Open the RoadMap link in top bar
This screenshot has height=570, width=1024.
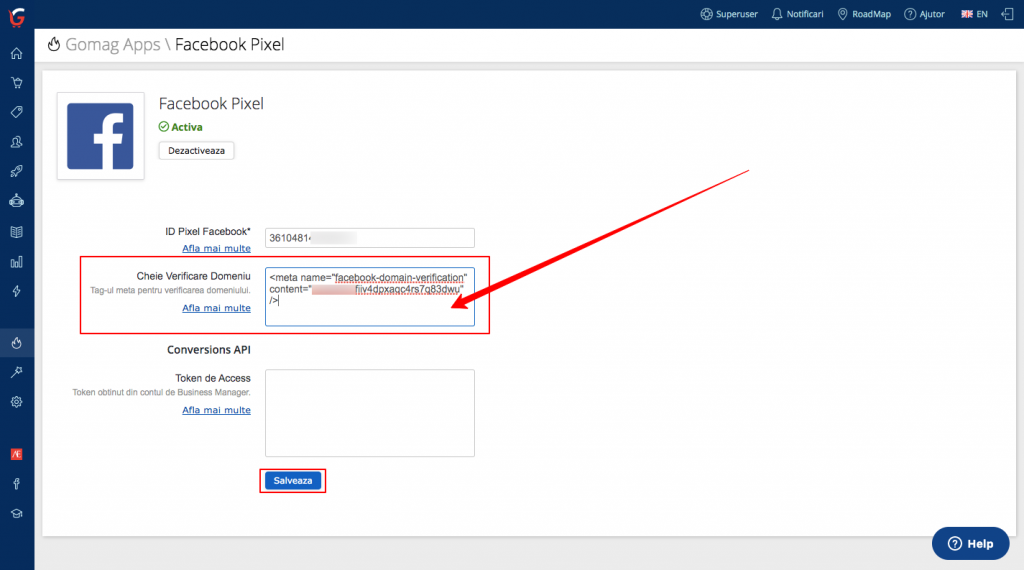coord(864,14)
